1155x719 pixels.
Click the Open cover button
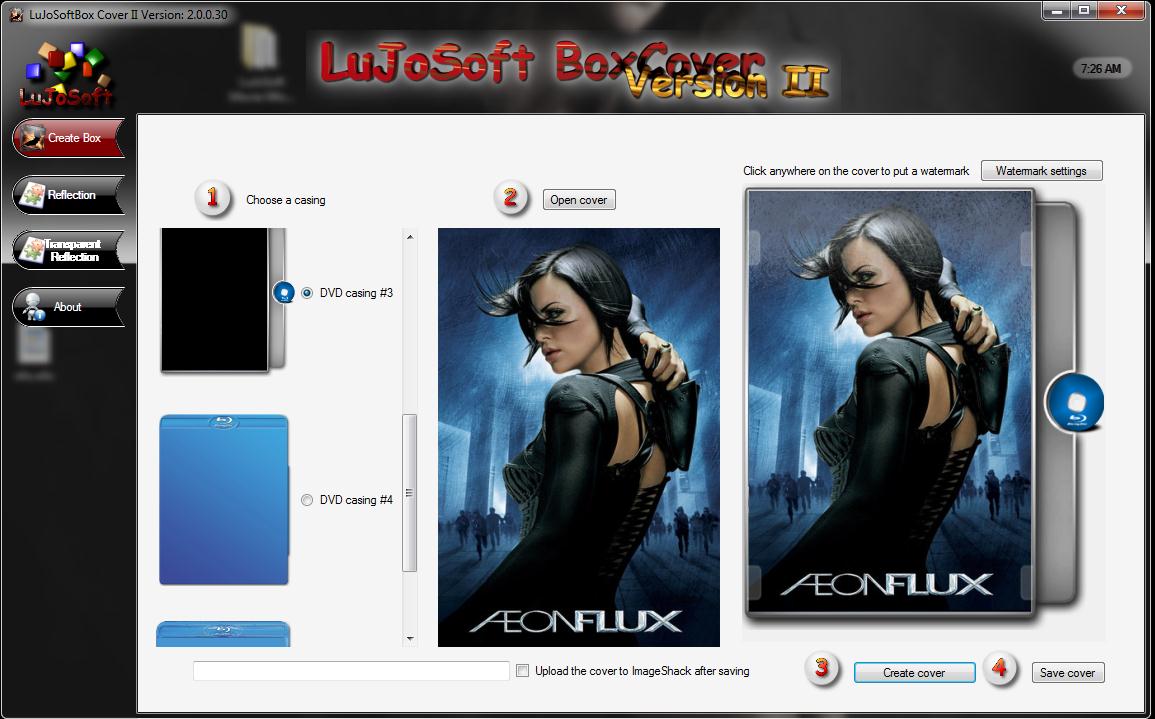click(x=579, y=200)
